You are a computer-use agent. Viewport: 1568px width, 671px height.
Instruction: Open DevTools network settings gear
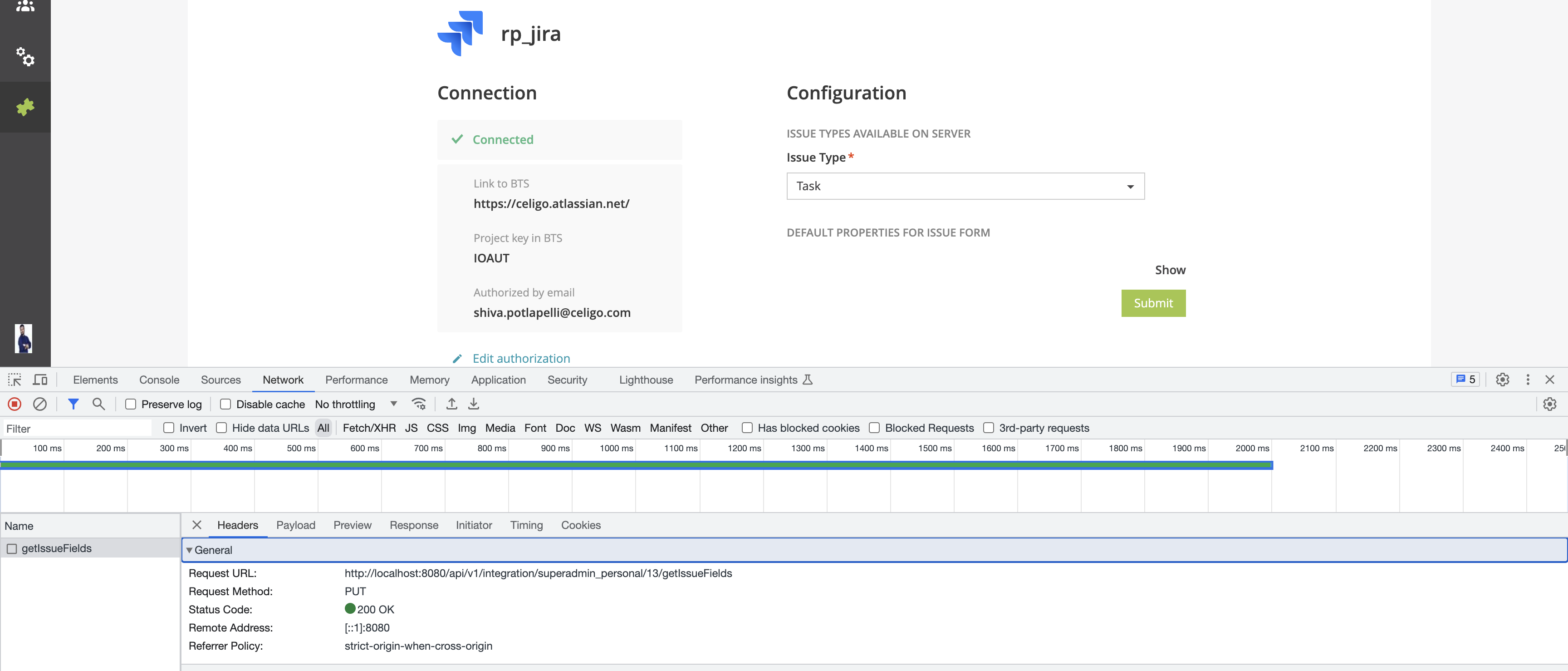[1549, 404]
